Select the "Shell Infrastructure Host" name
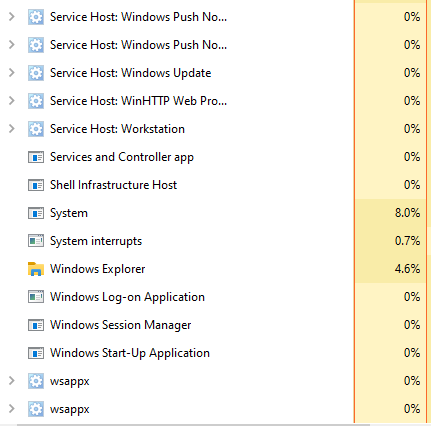This screenshot has width=431, height=426. click(x=113, y=185)
